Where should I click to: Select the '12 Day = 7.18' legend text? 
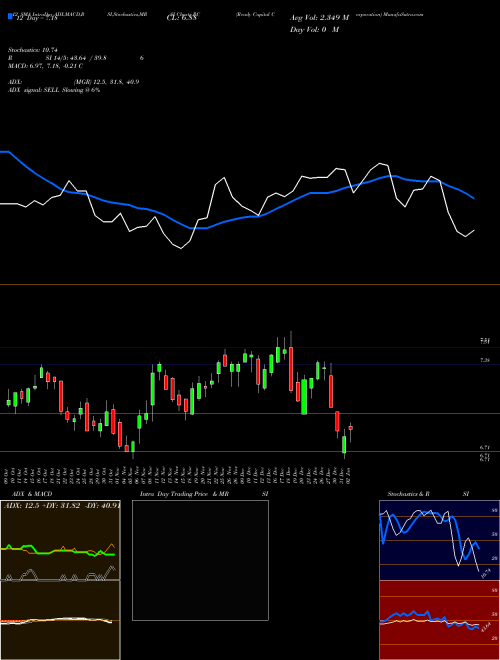click(37, 18)
